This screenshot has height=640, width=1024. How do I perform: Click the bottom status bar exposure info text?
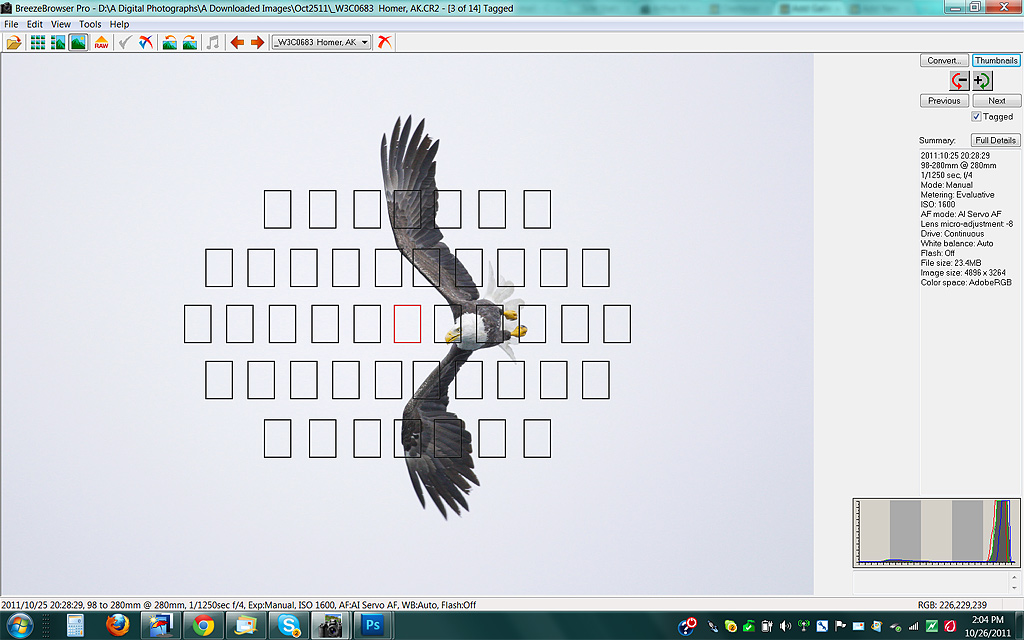tap(238, 605)
